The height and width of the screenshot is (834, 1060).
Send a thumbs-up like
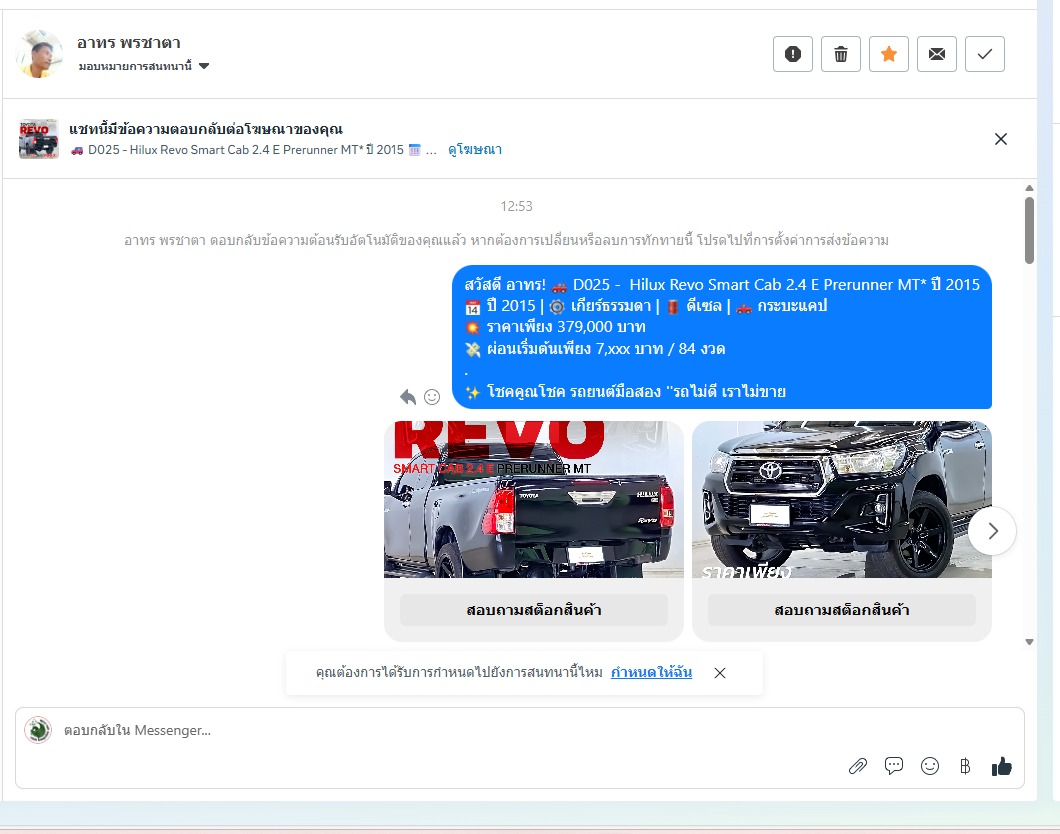1001,766
